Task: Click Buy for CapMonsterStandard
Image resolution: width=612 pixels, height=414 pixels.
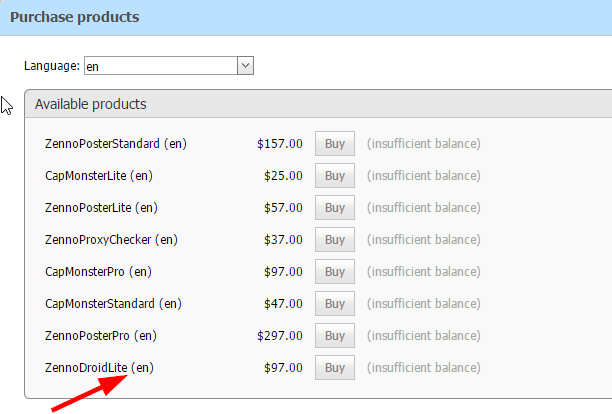Action: (x=334, y=304)
